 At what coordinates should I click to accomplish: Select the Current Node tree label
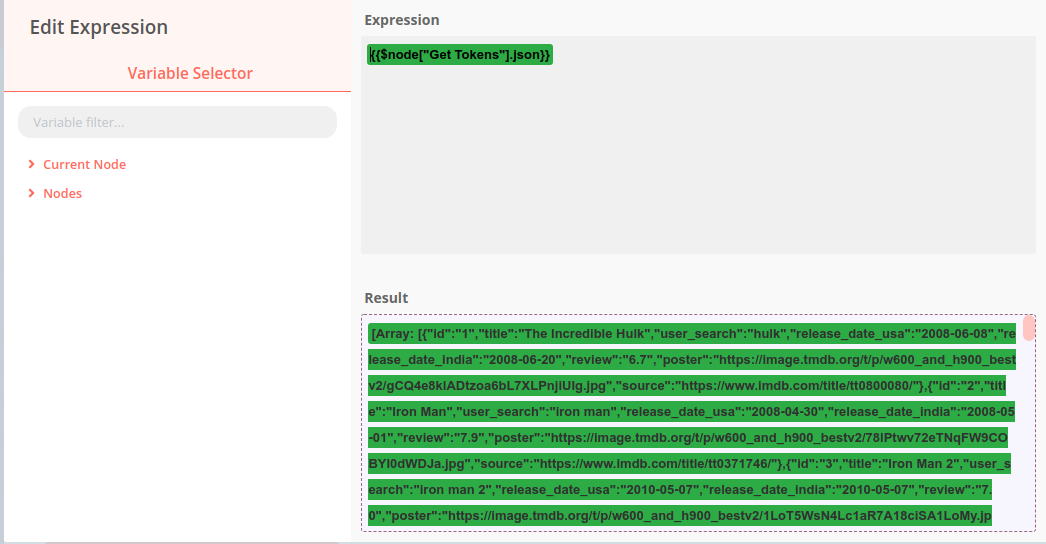[x=84, y=164]
